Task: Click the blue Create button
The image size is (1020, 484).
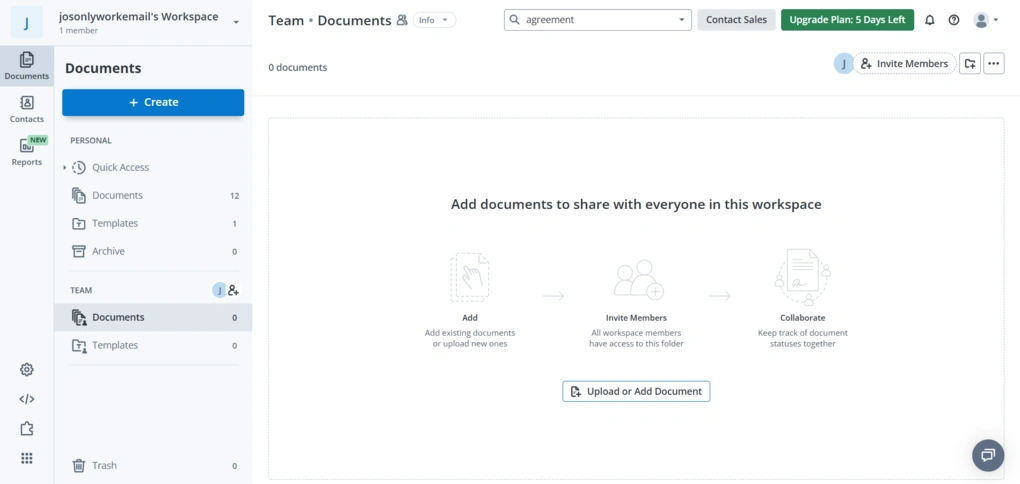Action: 153,102
